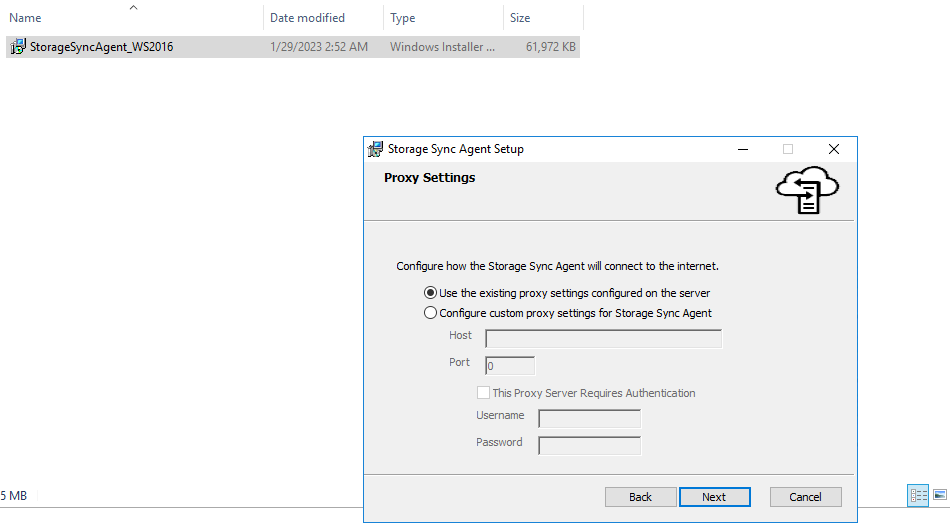Switch to large icons view layout

pos(939,495)
